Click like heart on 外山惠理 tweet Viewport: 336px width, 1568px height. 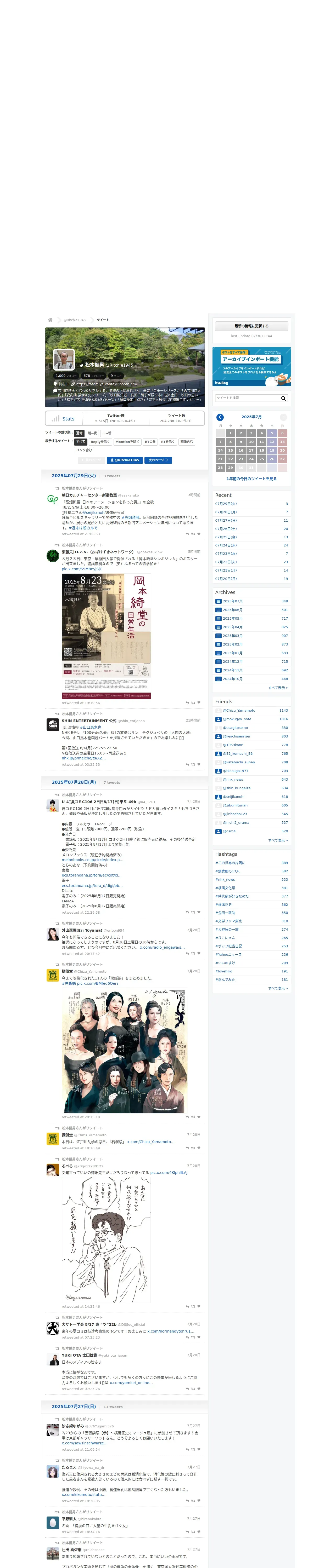point(199,954)
